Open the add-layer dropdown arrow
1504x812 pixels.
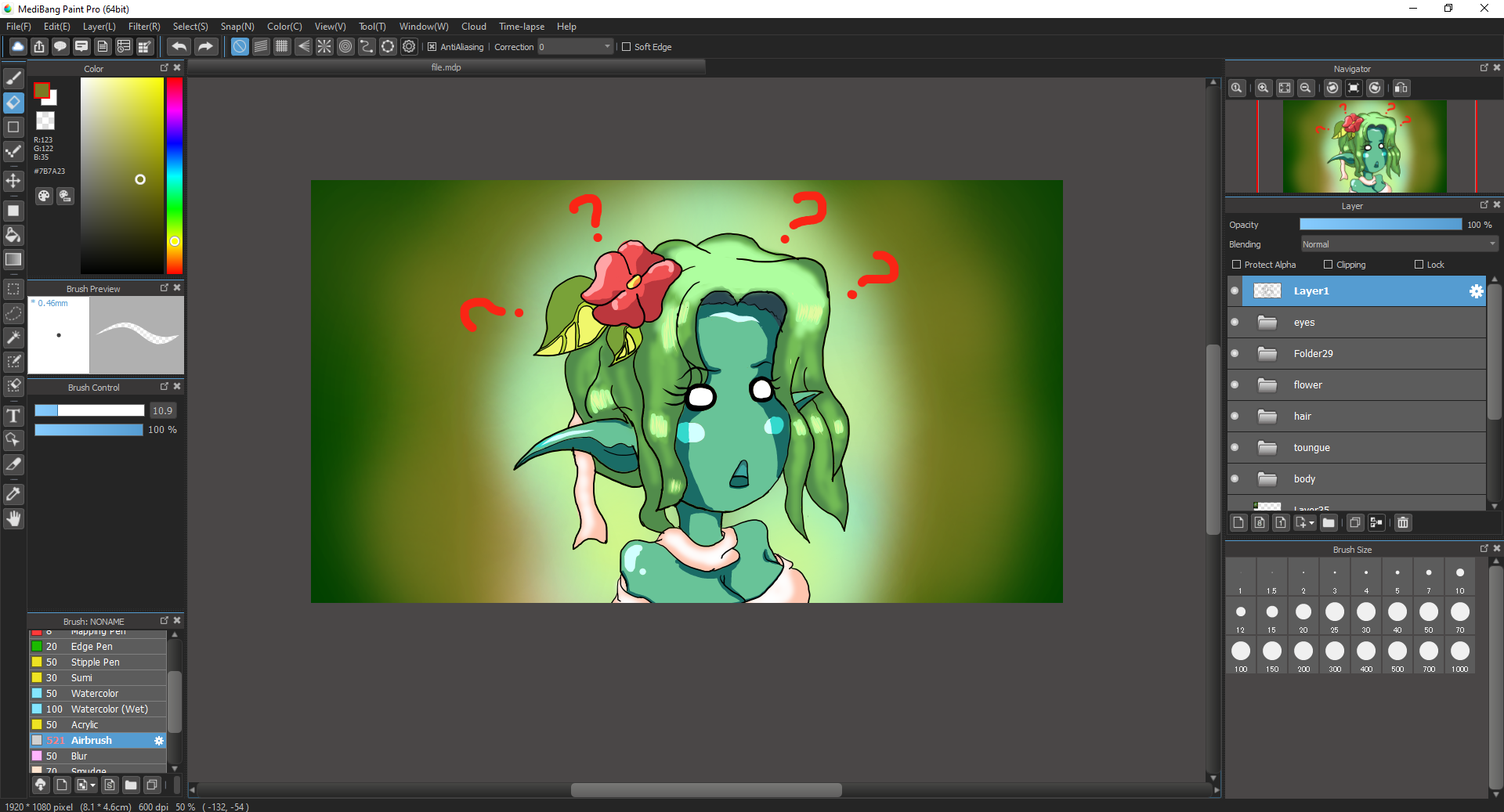click(x=1312, y=522)
